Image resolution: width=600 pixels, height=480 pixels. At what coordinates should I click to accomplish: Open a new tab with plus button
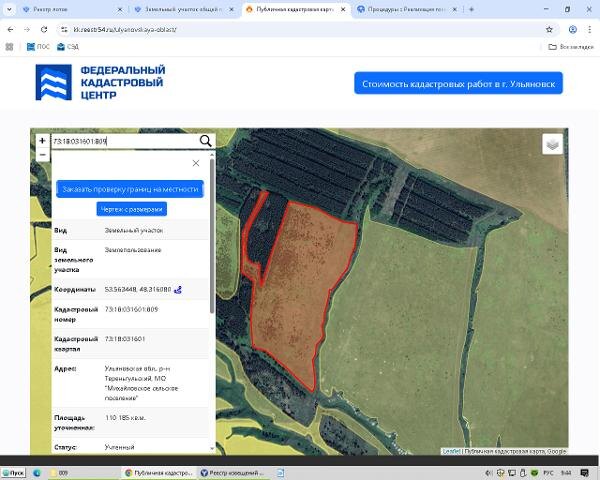pos(471,9)
